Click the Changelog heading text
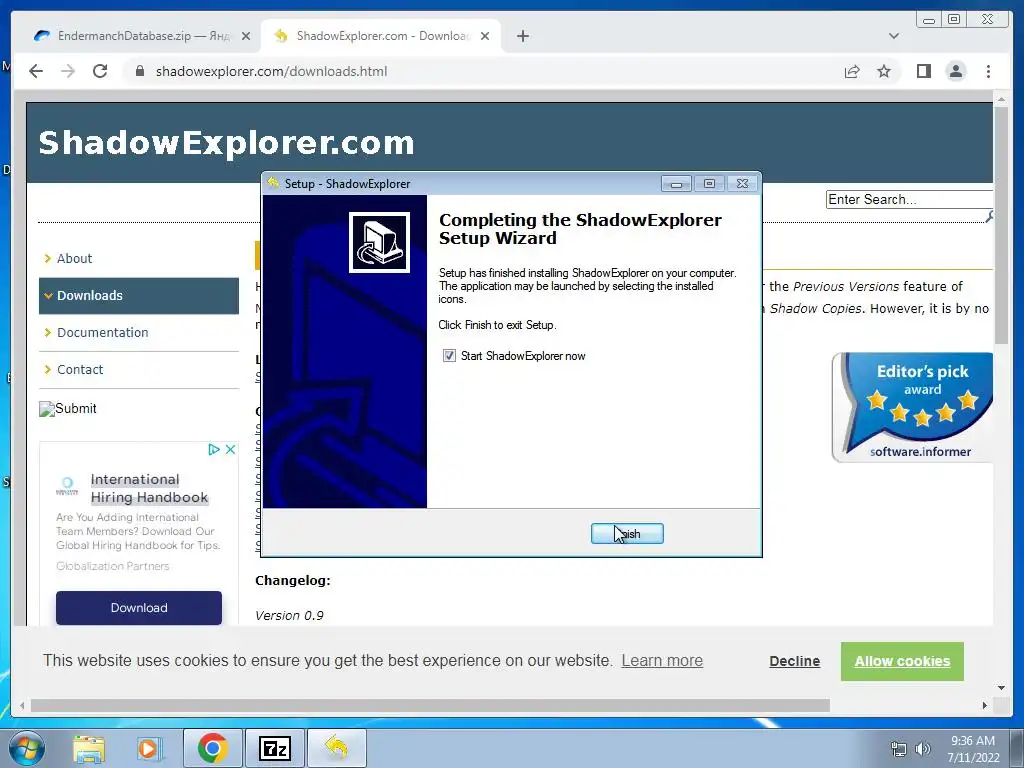Viewport: 1024px width, 768px height. point(293,581)
